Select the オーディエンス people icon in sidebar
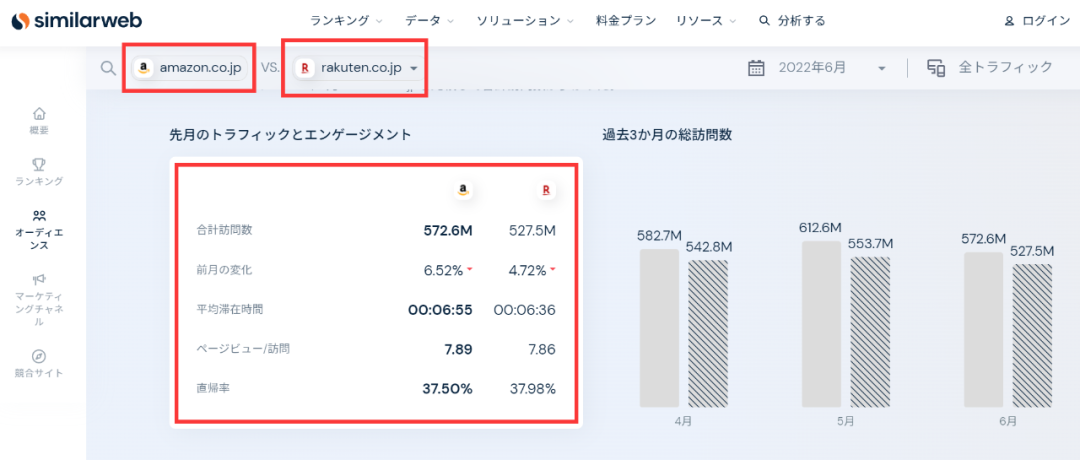1080x460 pixels. pos(39,215)
